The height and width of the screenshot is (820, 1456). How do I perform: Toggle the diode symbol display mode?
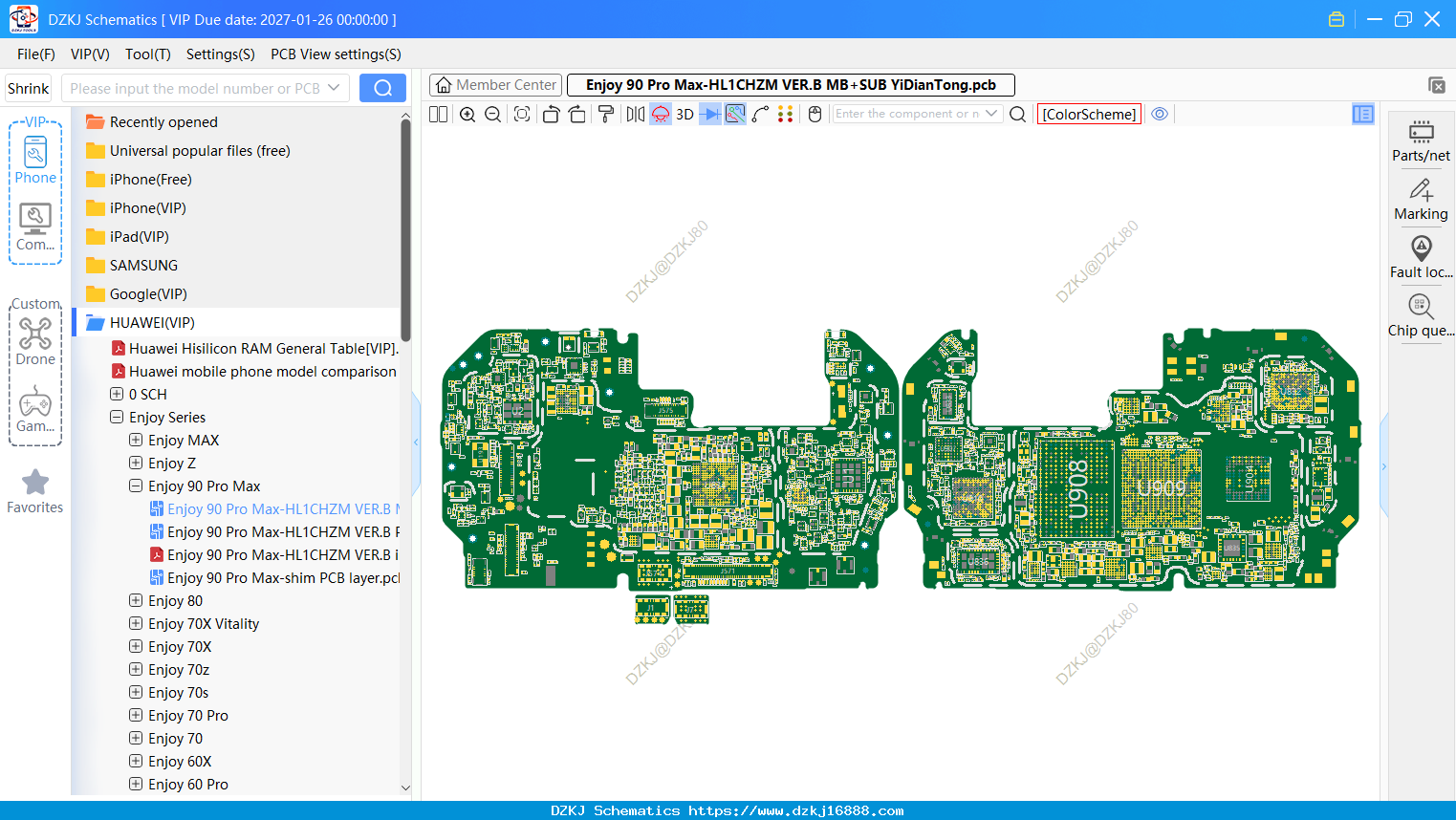click(x=710, y=115)
